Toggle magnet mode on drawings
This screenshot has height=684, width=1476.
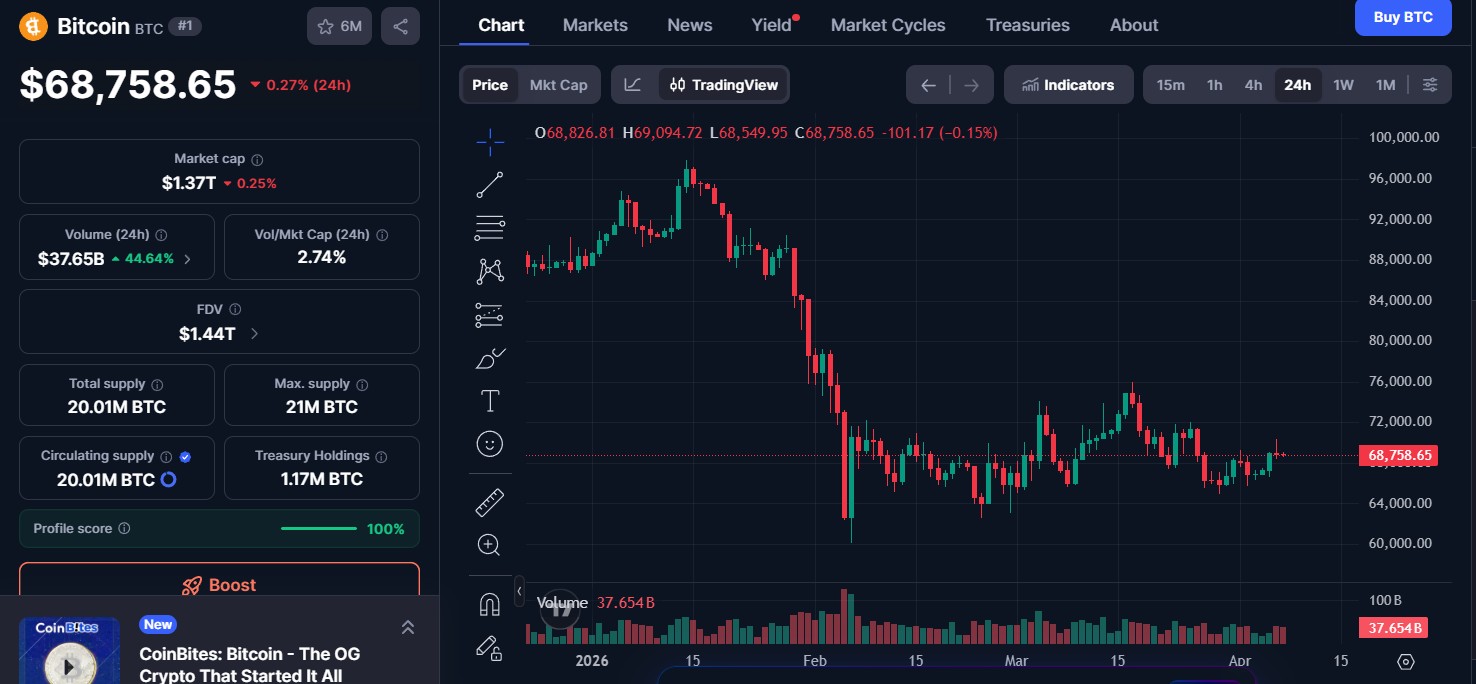click(490, 603)
